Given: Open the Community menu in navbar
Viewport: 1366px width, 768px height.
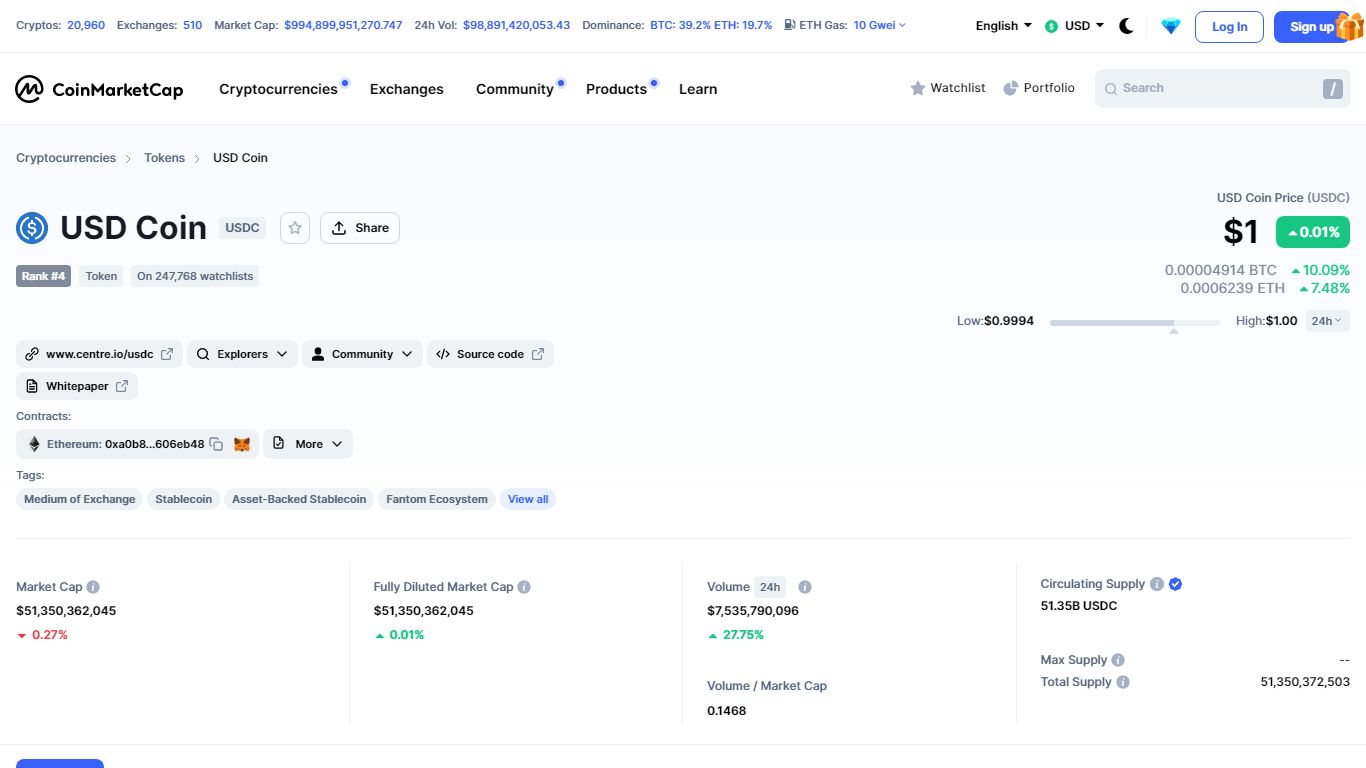Looking at the screenshot, I should tap(514, 89).
